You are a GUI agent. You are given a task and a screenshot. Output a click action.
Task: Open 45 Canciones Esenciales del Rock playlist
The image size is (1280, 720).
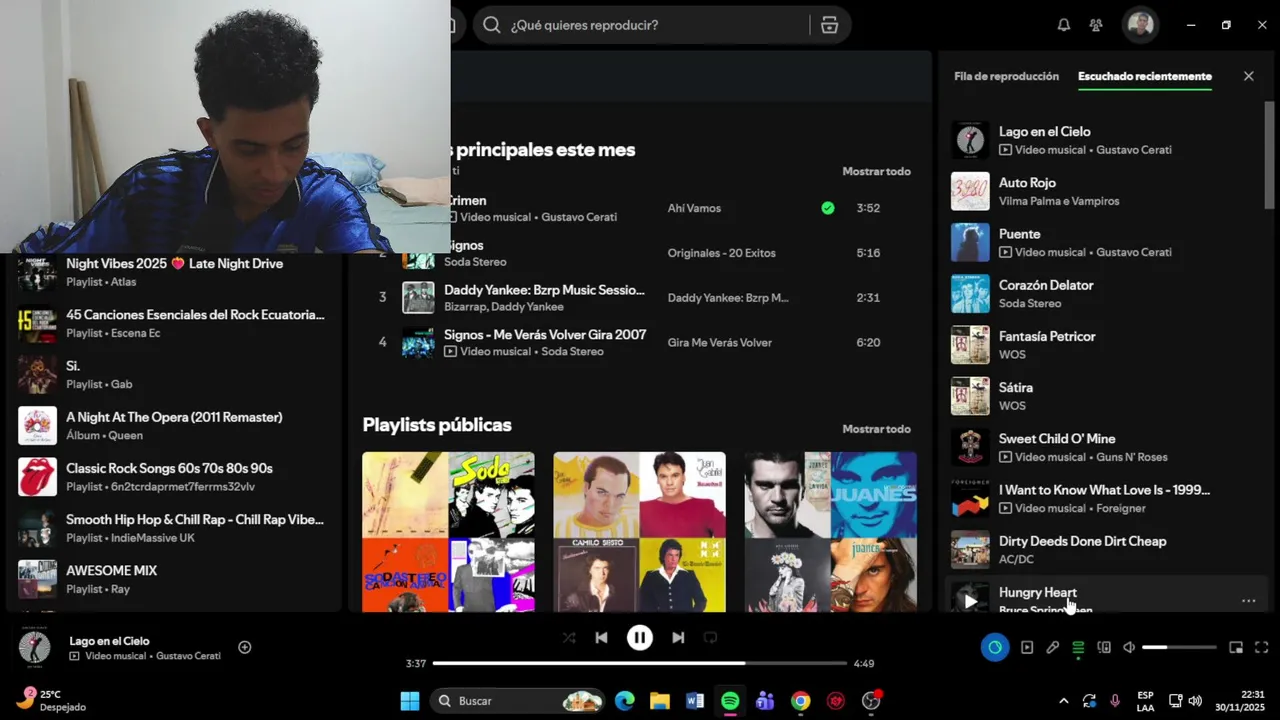coord(174,323)
